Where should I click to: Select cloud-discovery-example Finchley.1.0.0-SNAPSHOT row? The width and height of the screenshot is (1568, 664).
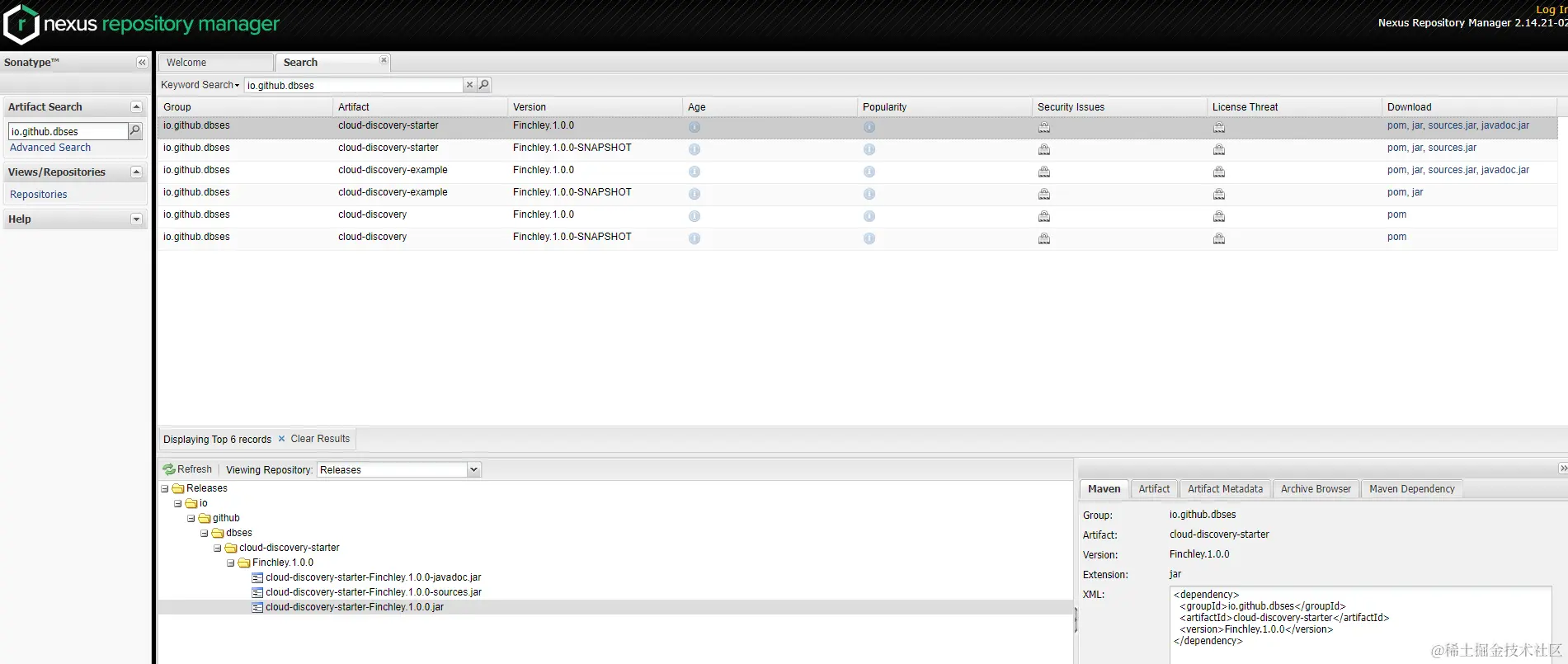point(858,193)
